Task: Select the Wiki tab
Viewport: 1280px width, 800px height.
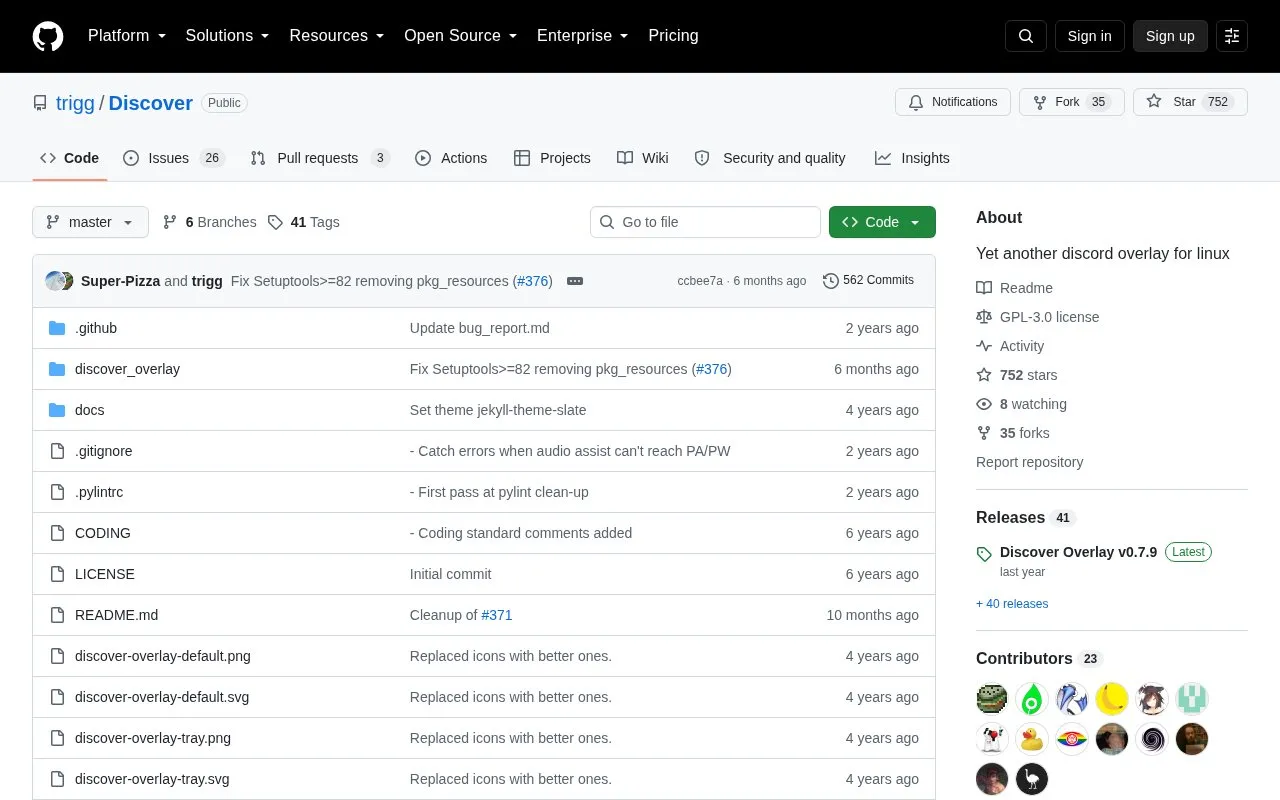Action: point(643,158)
